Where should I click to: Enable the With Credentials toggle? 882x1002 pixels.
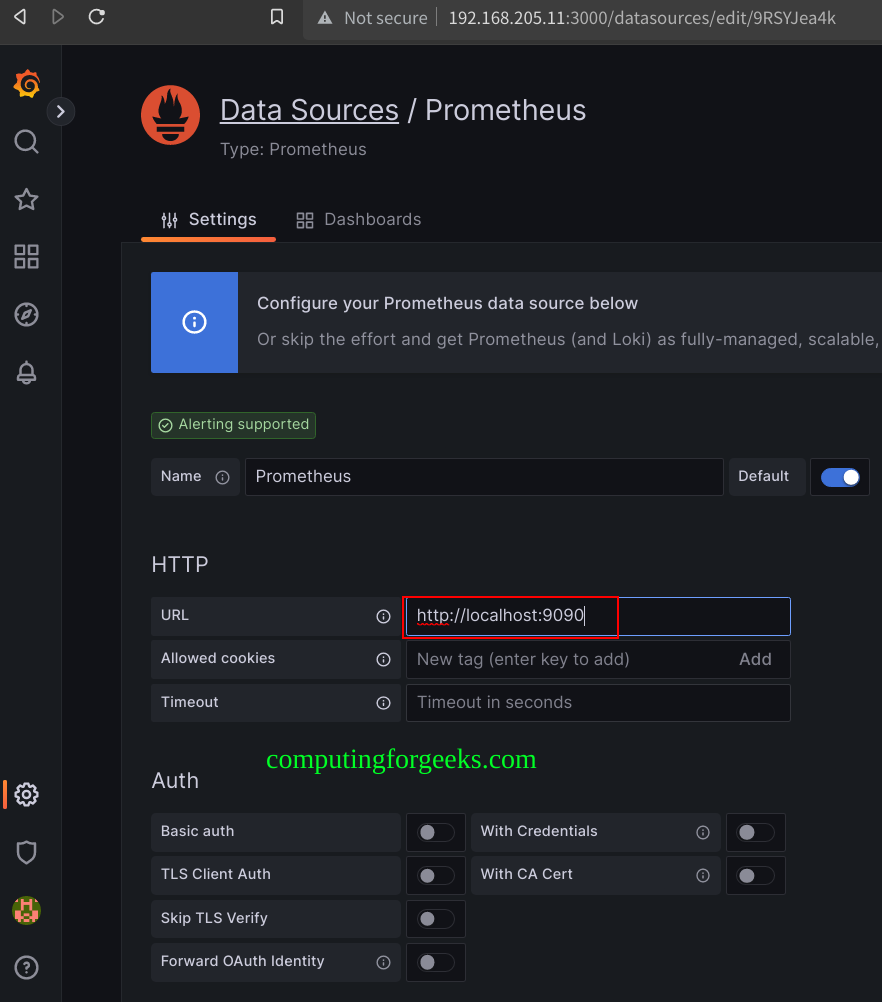pyautogui.click(x=755, y=832)
